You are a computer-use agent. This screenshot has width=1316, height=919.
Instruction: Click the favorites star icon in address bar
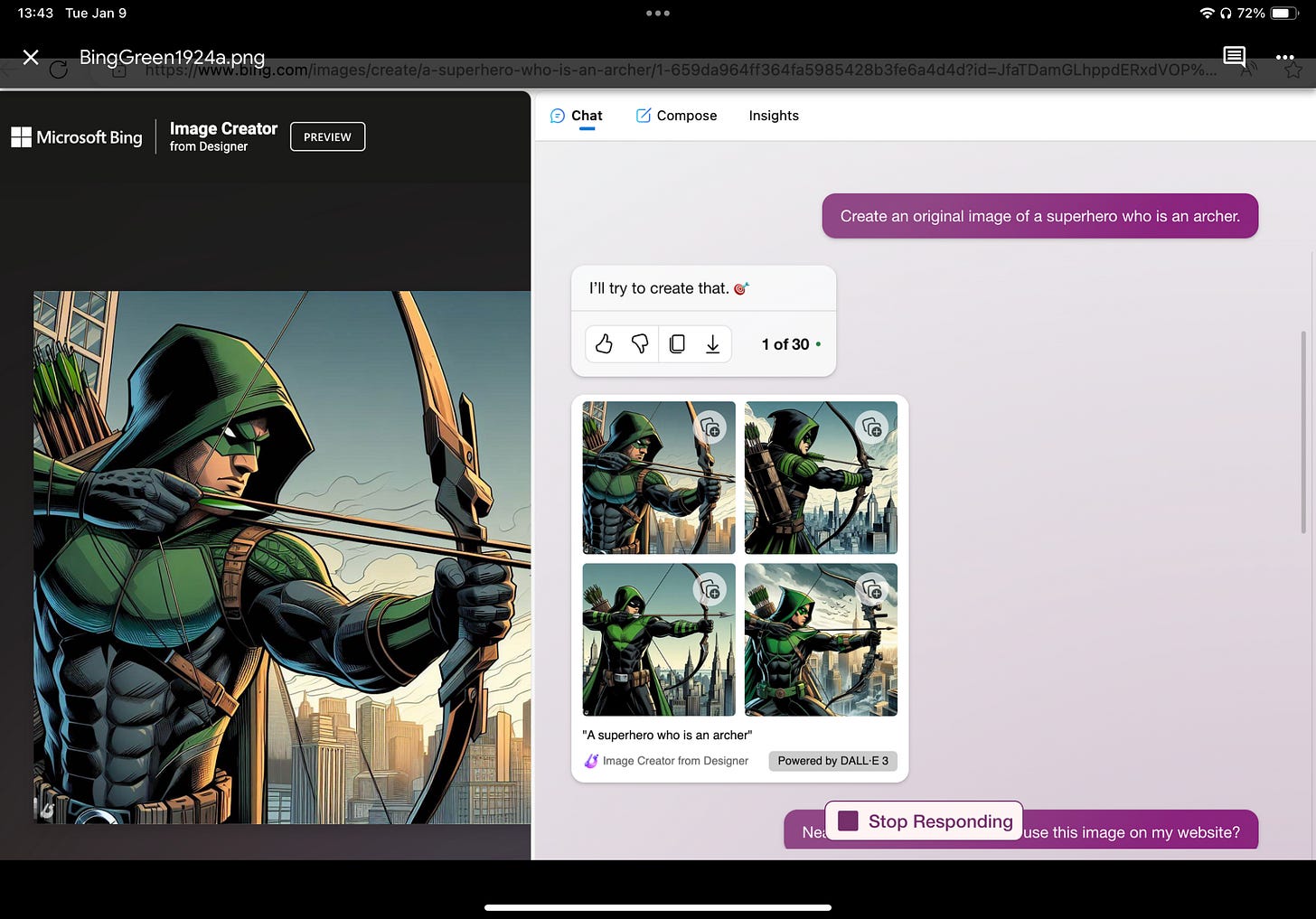(1293, 70)
